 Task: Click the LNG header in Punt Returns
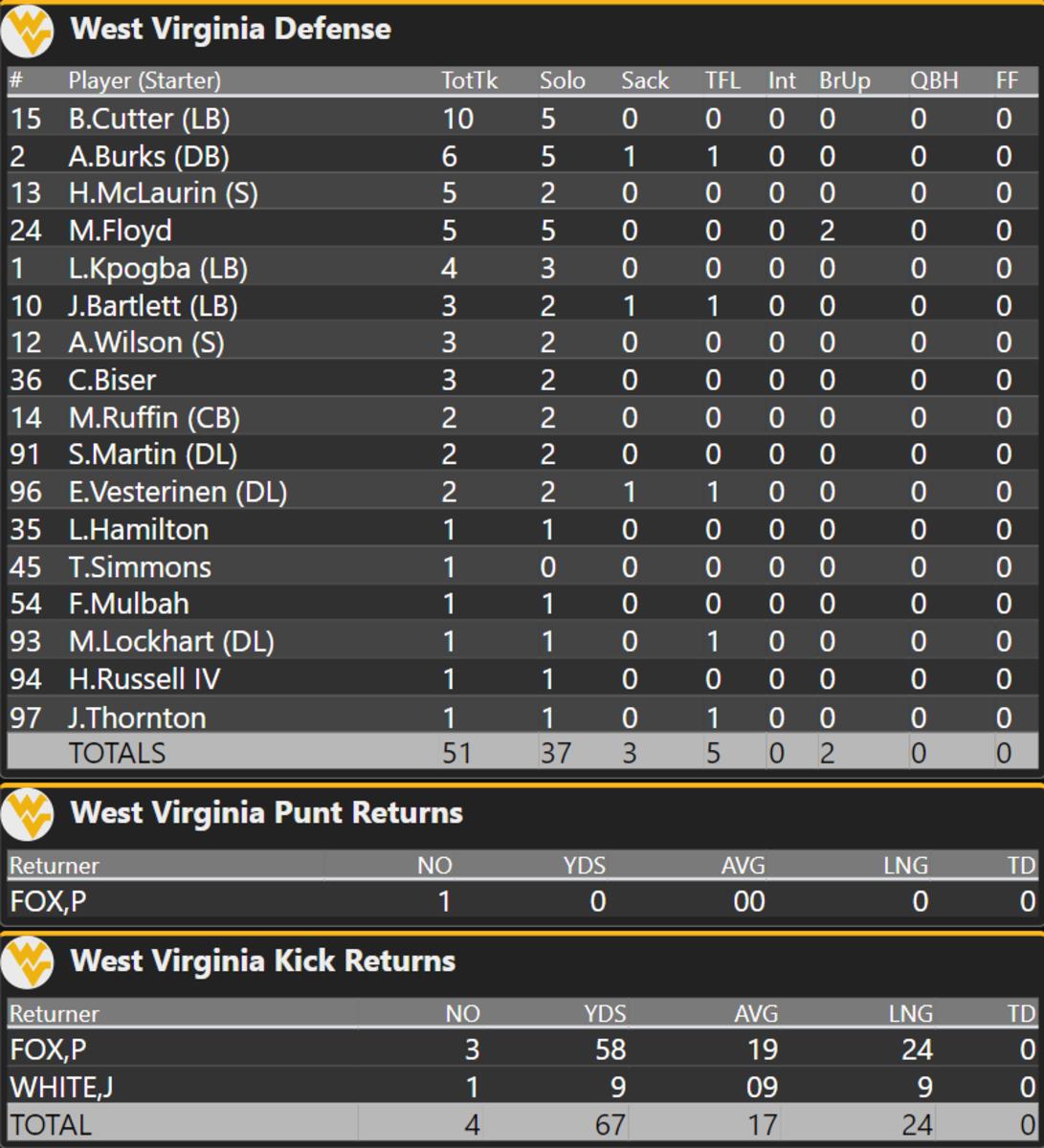coord(905,865)
